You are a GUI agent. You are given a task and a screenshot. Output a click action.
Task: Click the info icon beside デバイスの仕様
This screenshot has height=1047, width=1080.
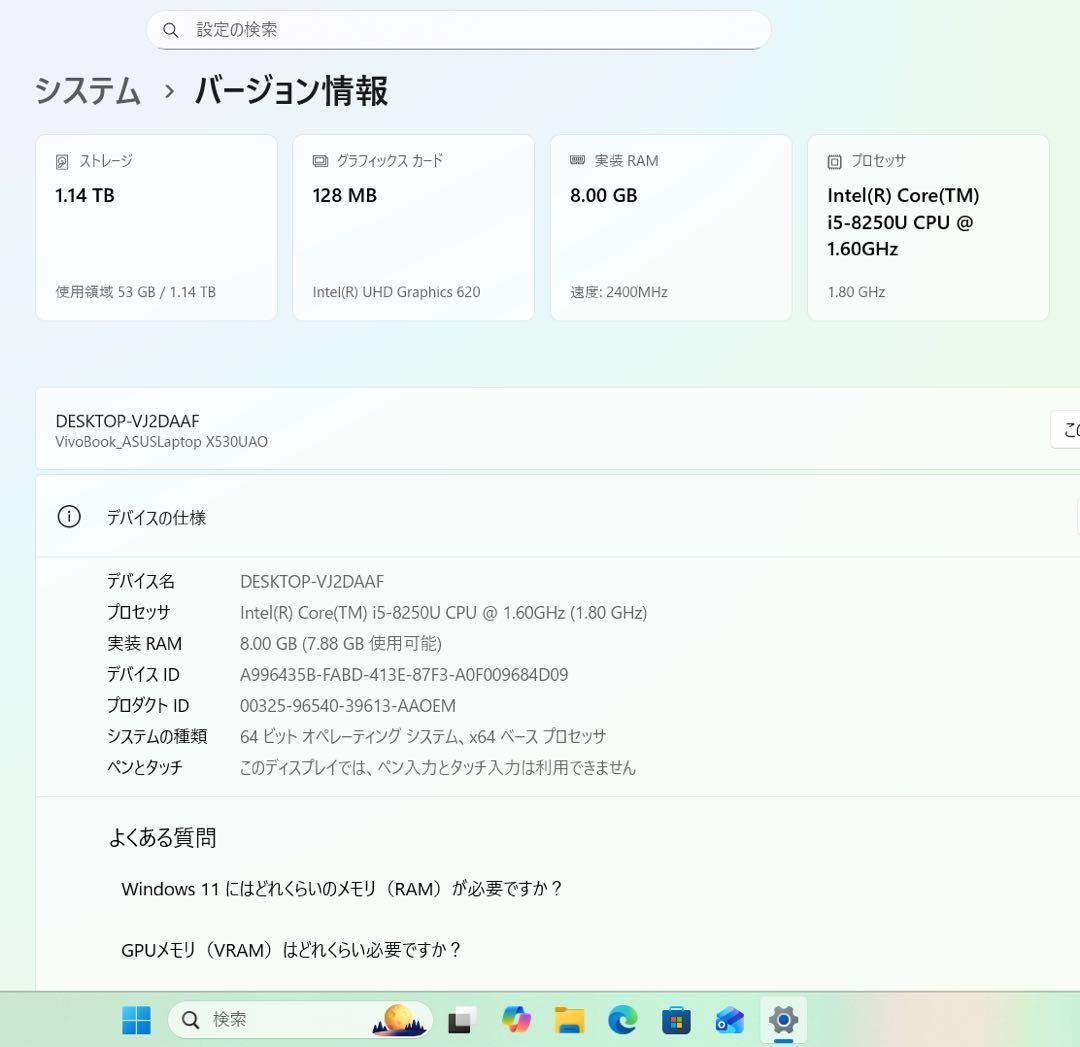point(68,517)
